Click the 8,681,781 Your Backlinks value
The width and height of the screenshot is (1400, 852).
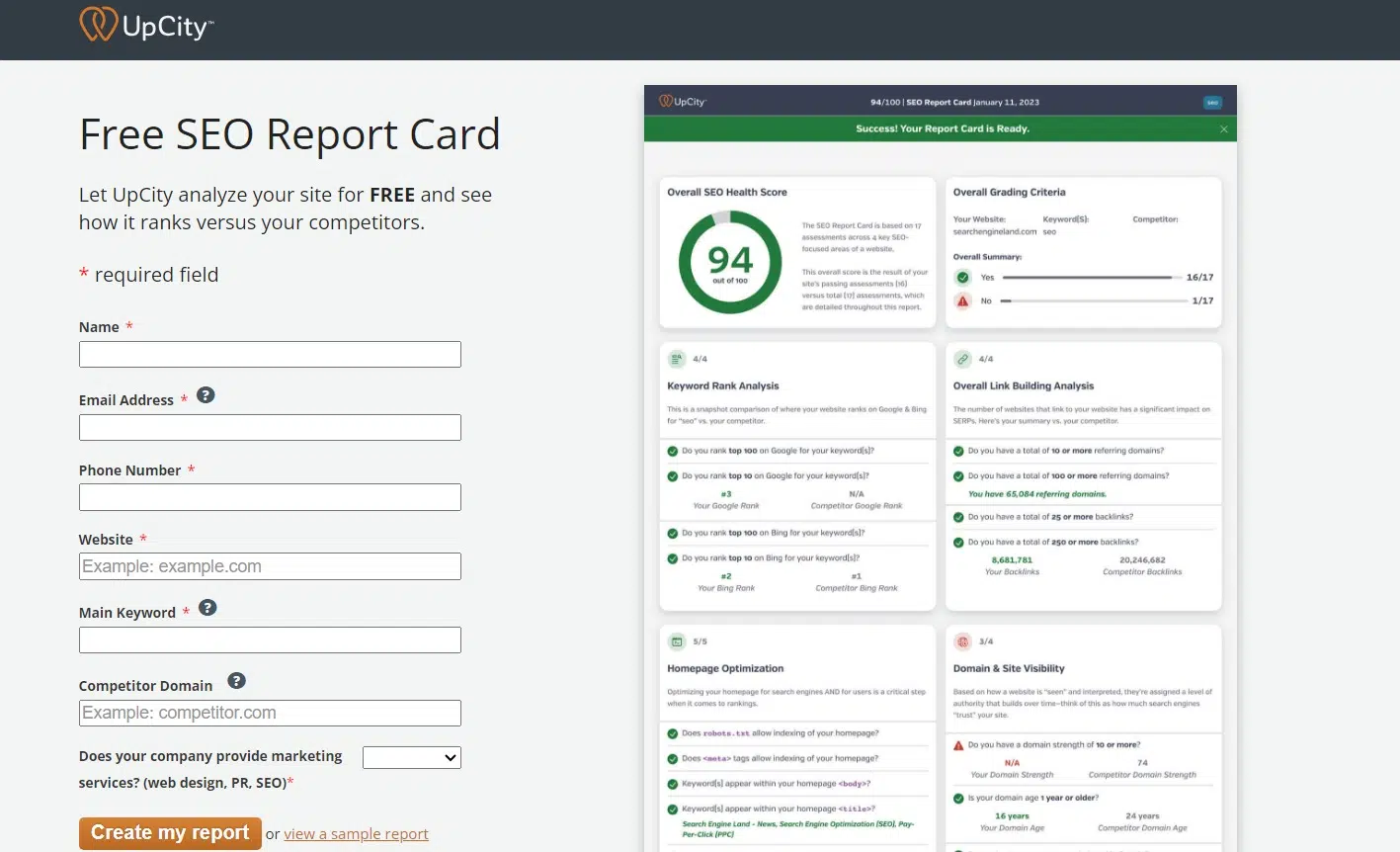pyautogui.click(x=1012, y=560)
